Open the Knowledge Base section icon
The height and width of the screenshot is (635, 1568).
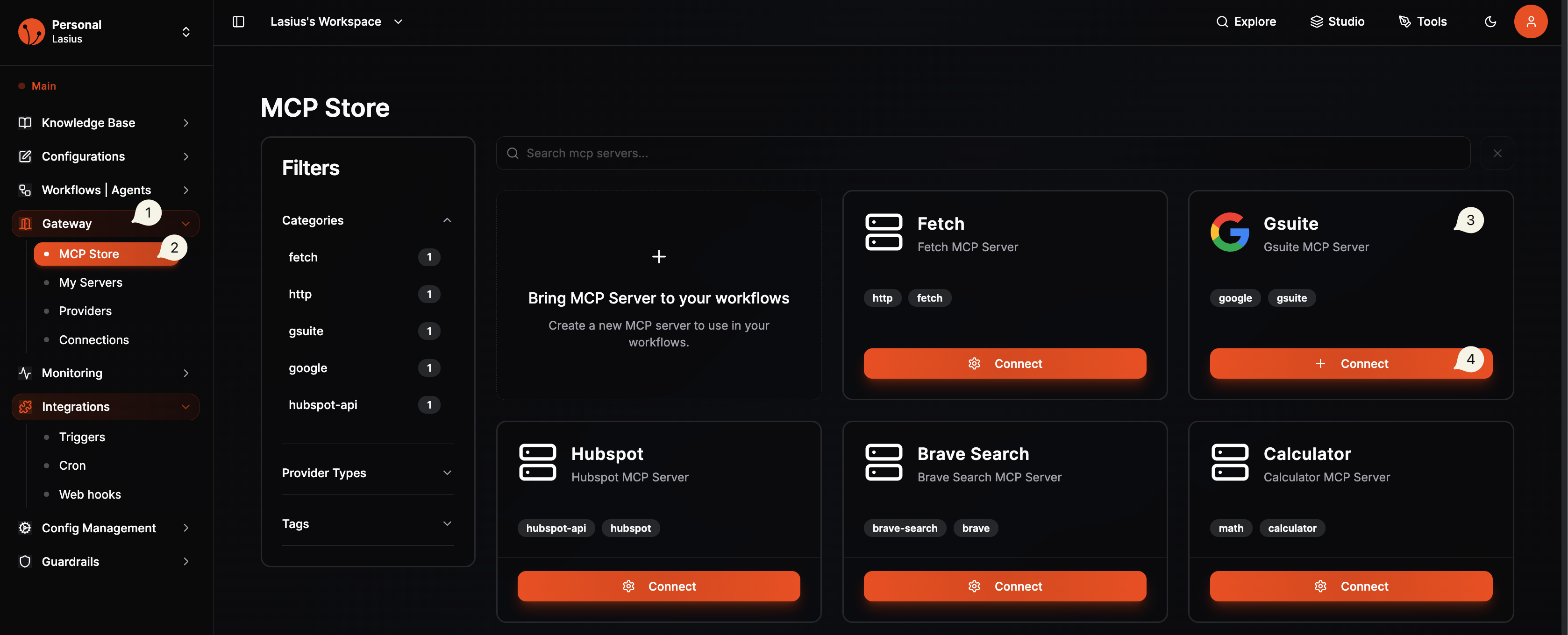pyautogui.click(x=25, y=122)
